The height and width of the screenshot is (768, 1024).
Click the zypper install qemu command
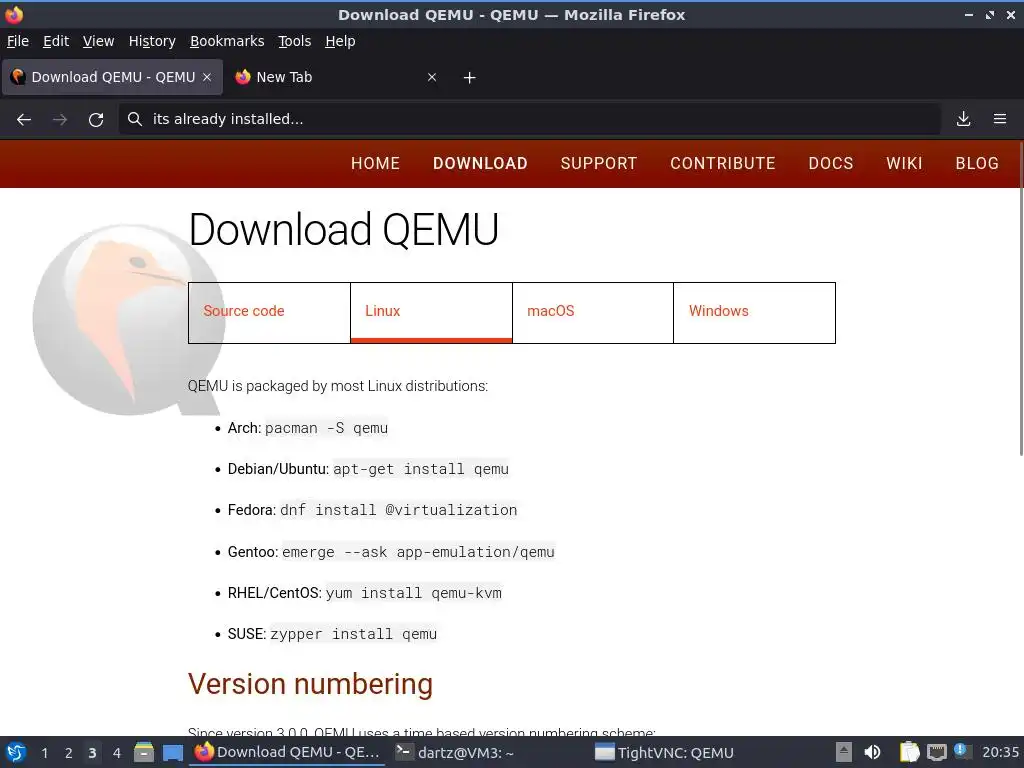click(353, 634)
